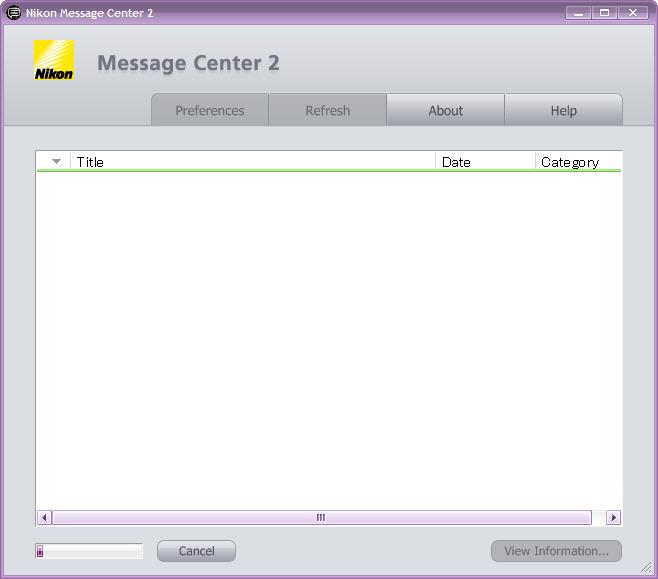
Task: Click the Nikon logo
Action: point(54,60)
